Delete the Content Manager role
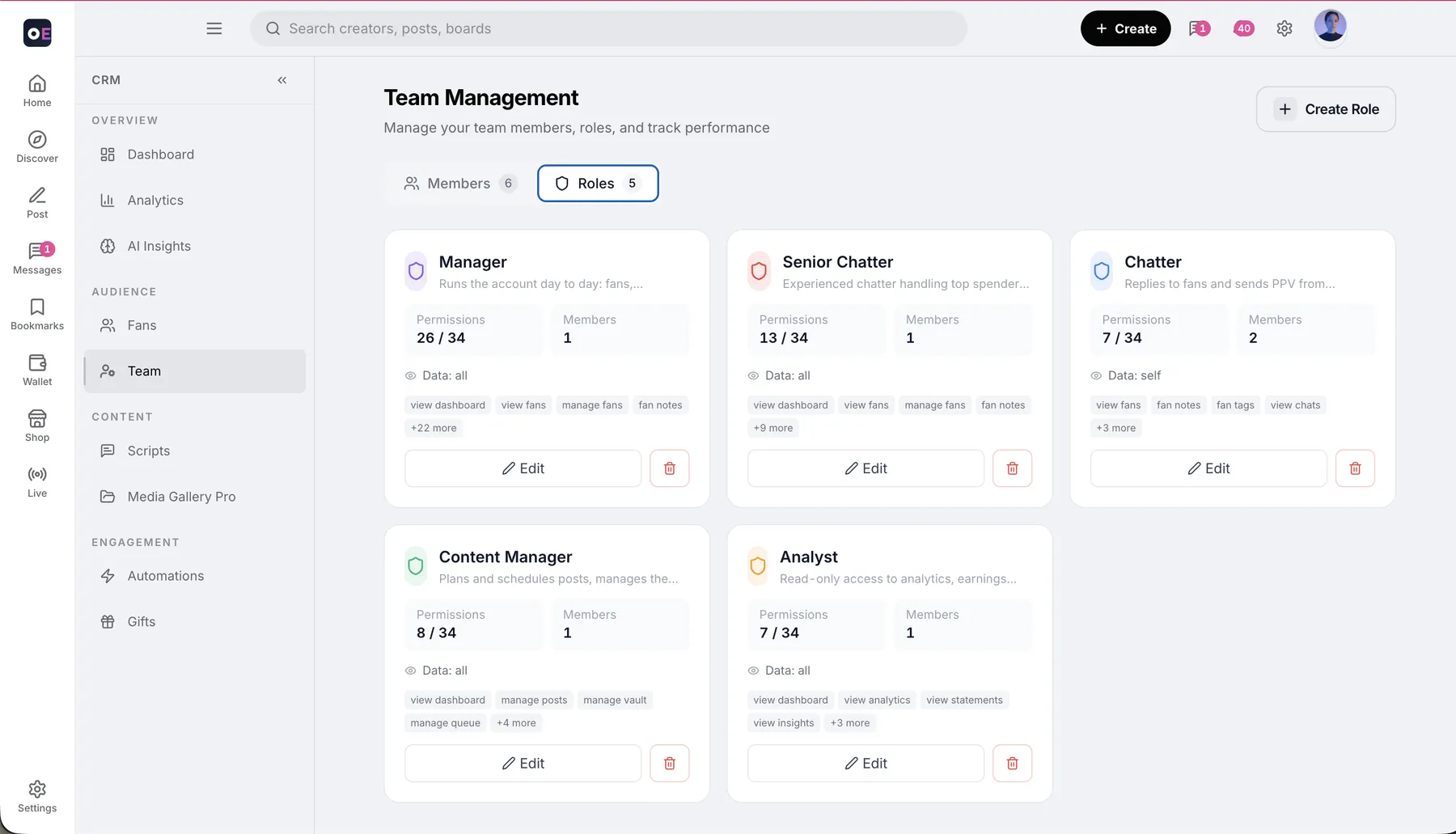Viewport: 1456px width, 834px height. click(x=670, y=764)
